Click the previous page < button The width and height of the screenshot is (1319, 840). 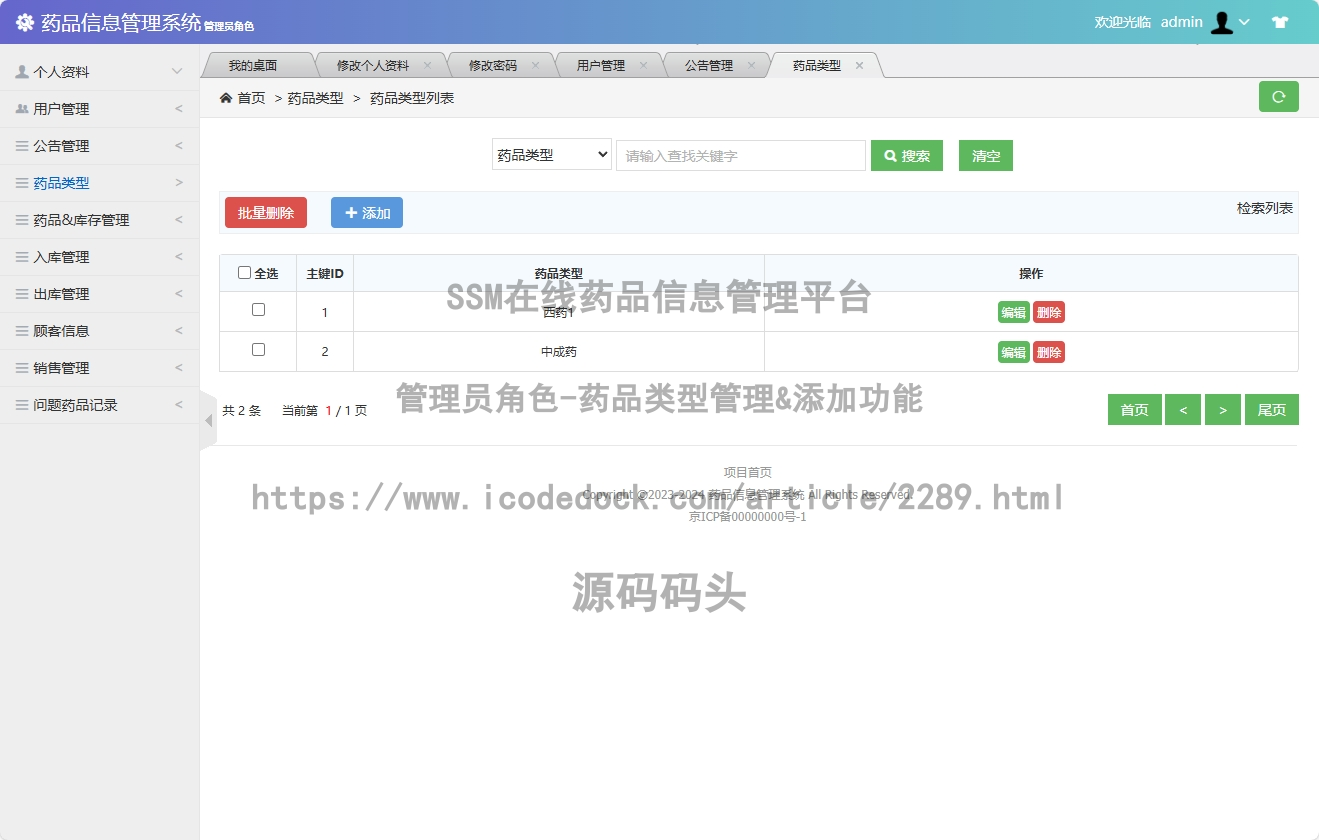click(x=1183, y=410)
